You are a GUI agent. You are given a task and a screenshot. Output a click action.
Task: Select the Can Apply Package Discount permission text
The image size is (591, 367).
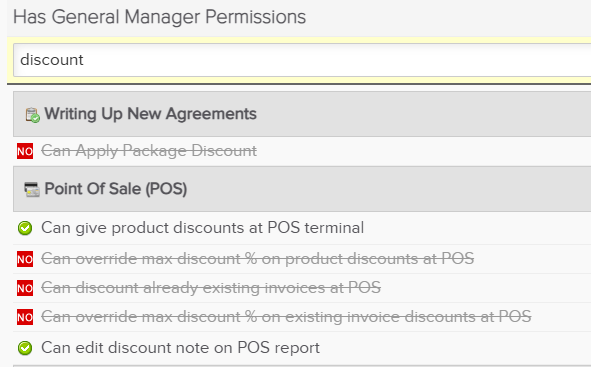(149, 151)
